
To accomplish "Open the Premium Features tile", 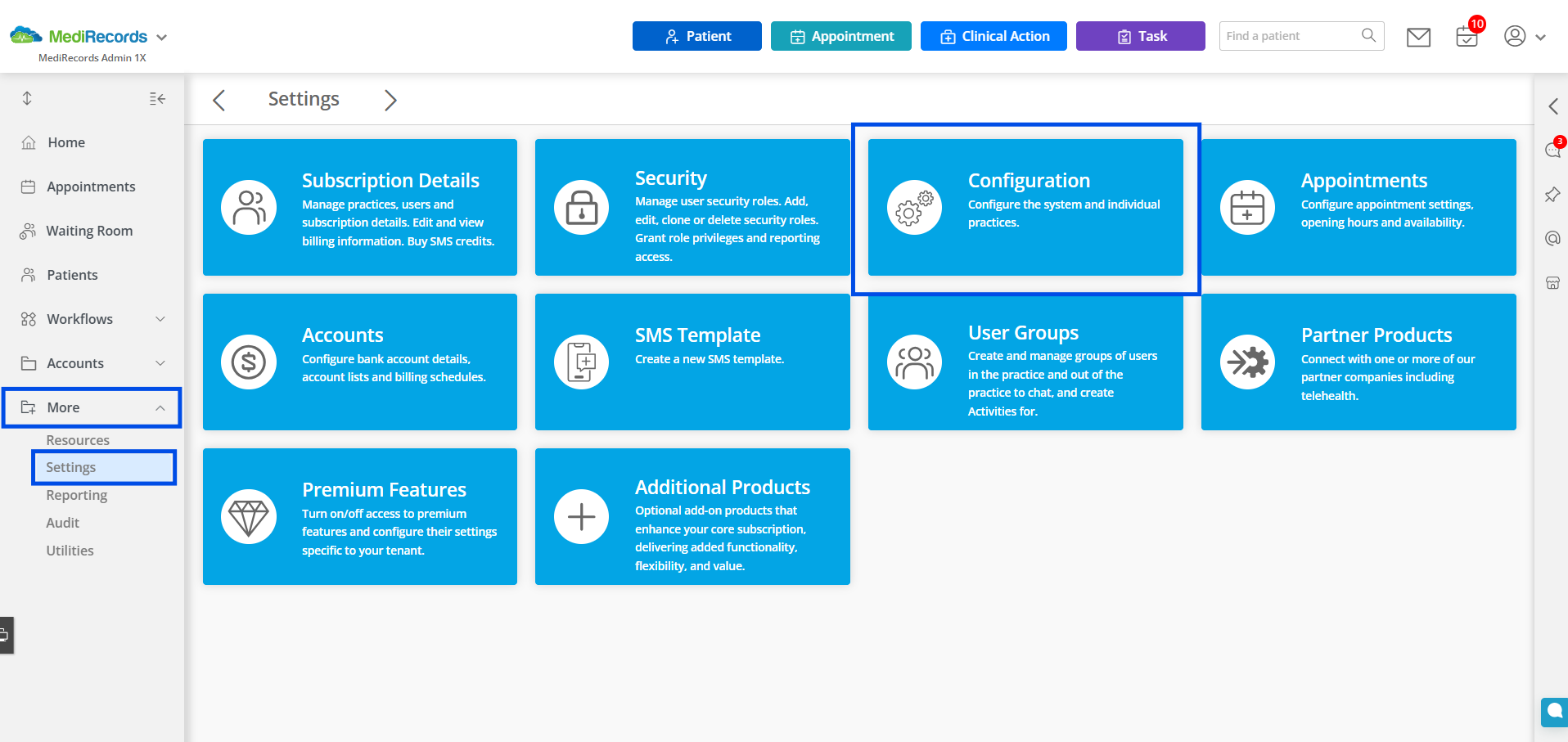I will (360, 516).
